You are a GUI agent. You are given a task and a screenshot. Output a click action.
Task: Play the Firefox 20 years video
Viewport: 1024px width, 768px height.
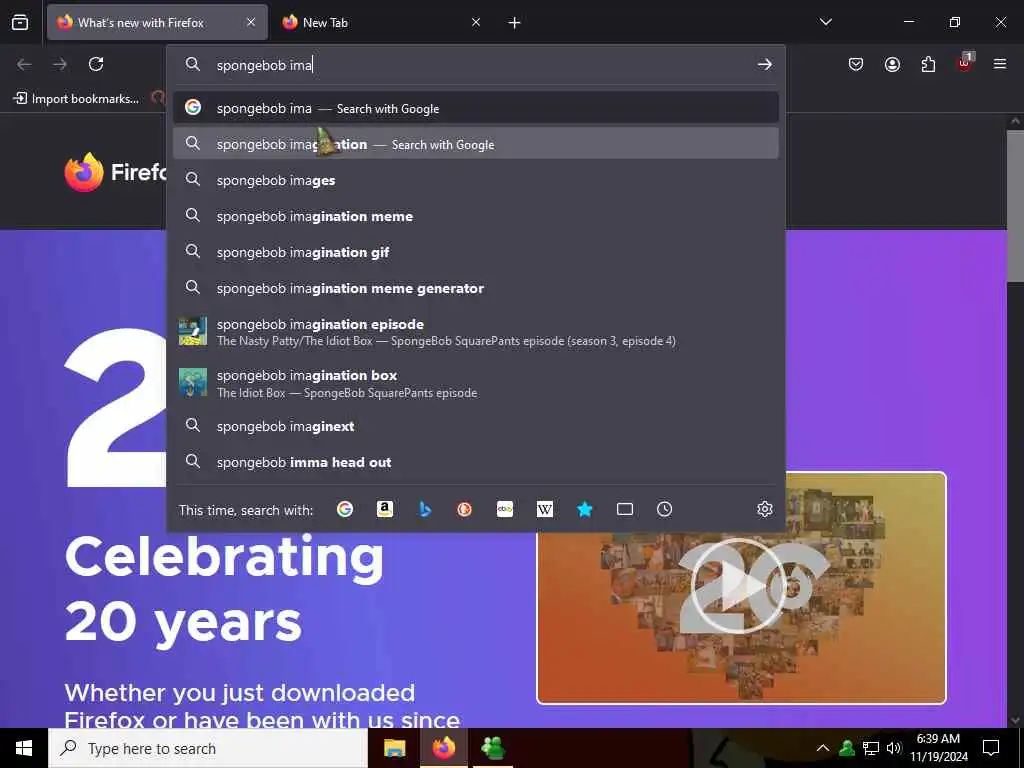741,586
